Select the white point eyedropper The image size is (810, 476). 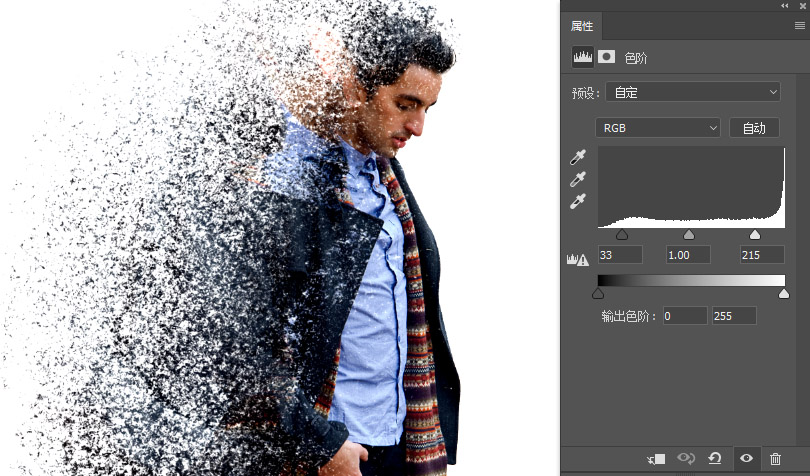tap(578, 201)
